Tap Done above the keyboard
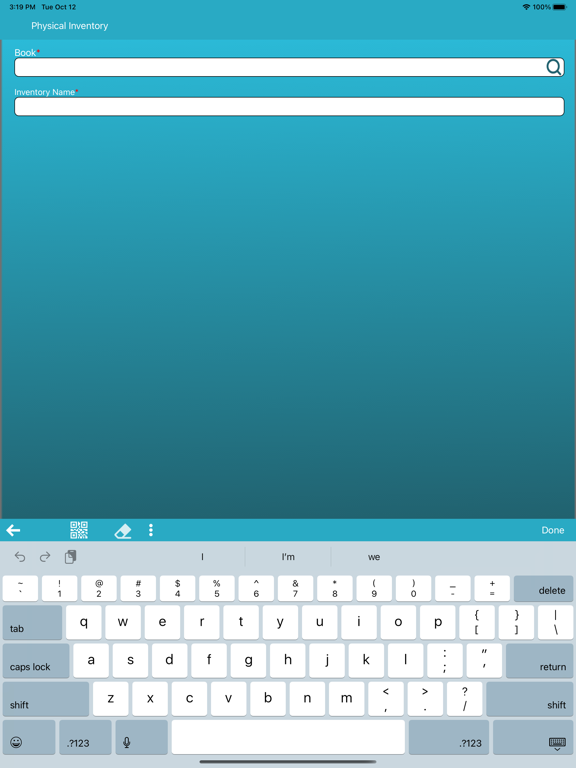This screenshot has width=576, height=768. (552, 530)
